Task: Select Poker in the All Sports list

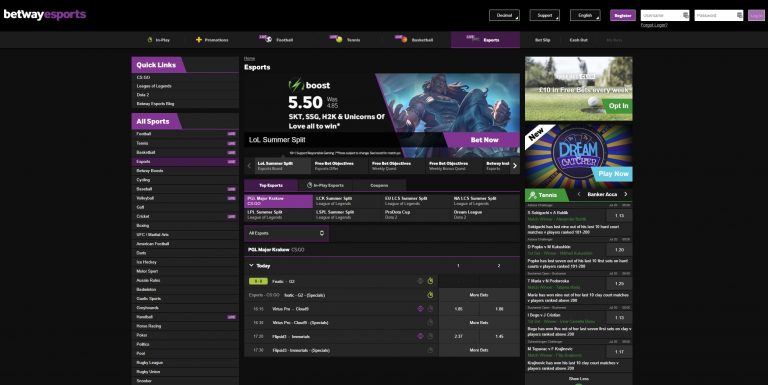Action: (185, 335)
